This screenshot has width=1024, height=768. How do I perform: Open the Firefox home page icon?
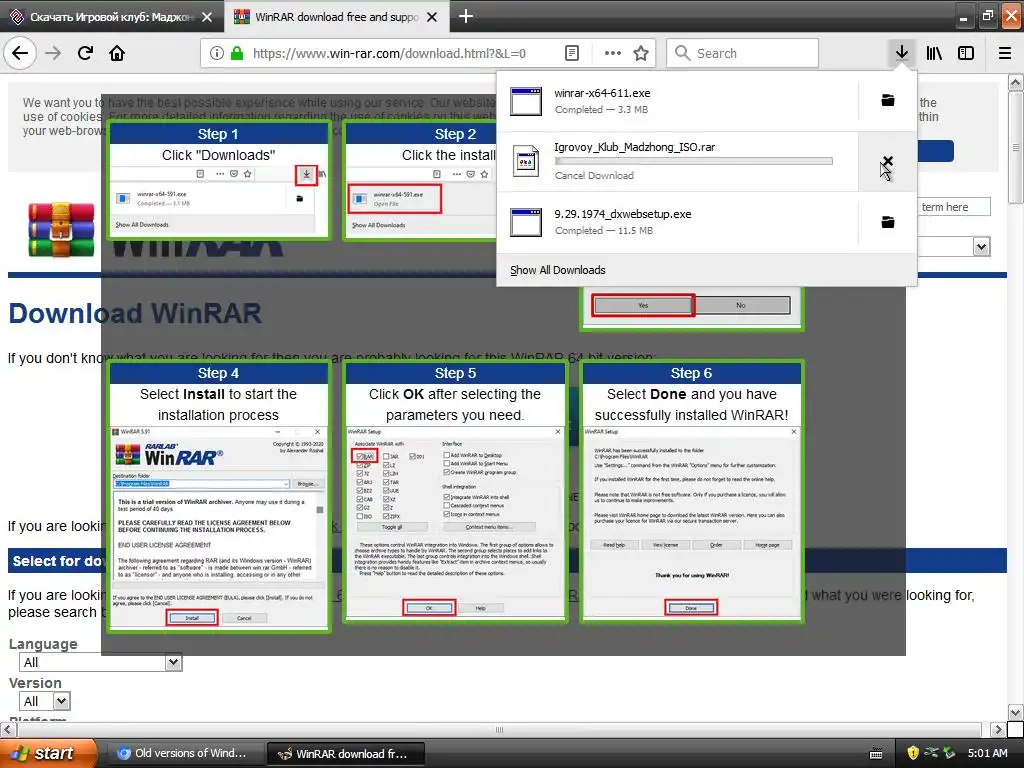[117, 53]
